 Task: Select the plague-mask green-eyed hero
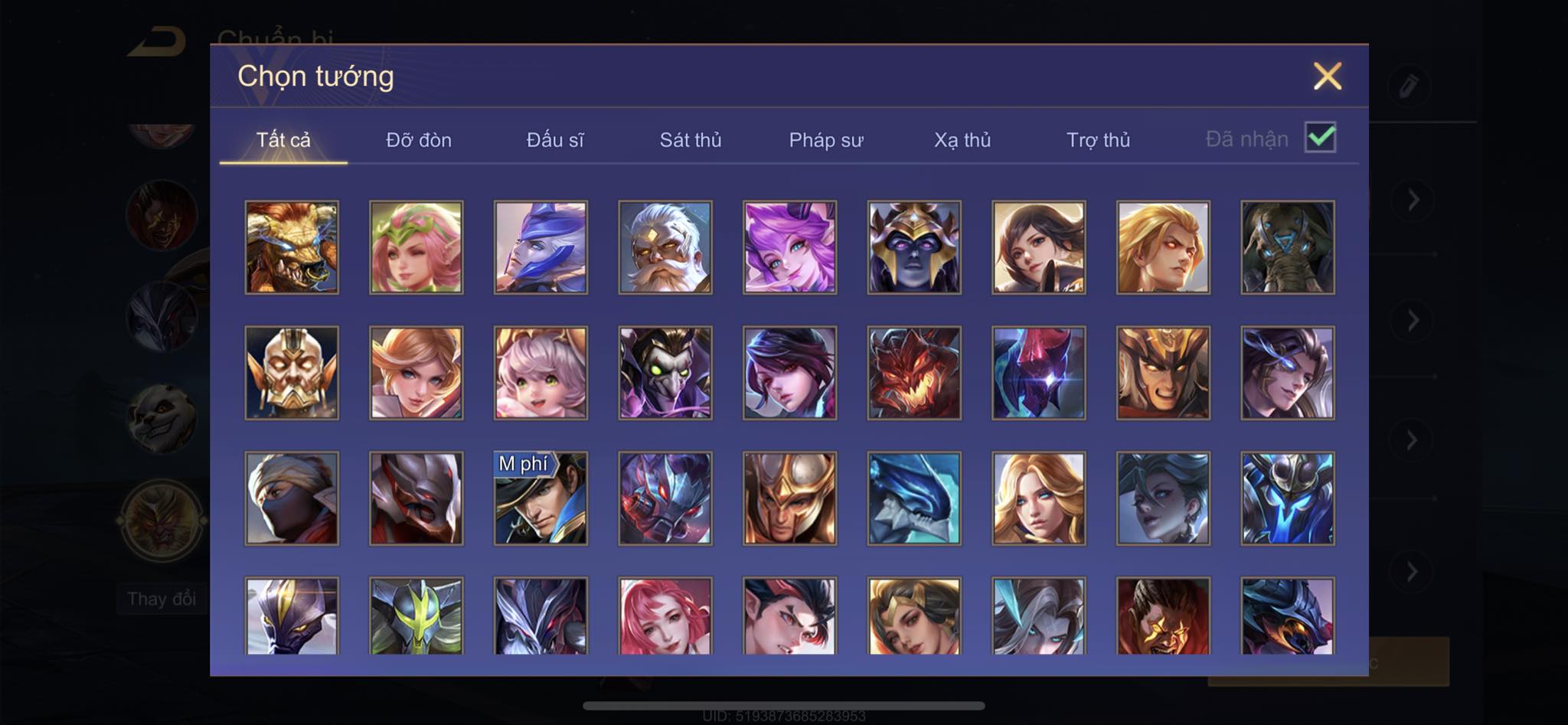(665, 373)
